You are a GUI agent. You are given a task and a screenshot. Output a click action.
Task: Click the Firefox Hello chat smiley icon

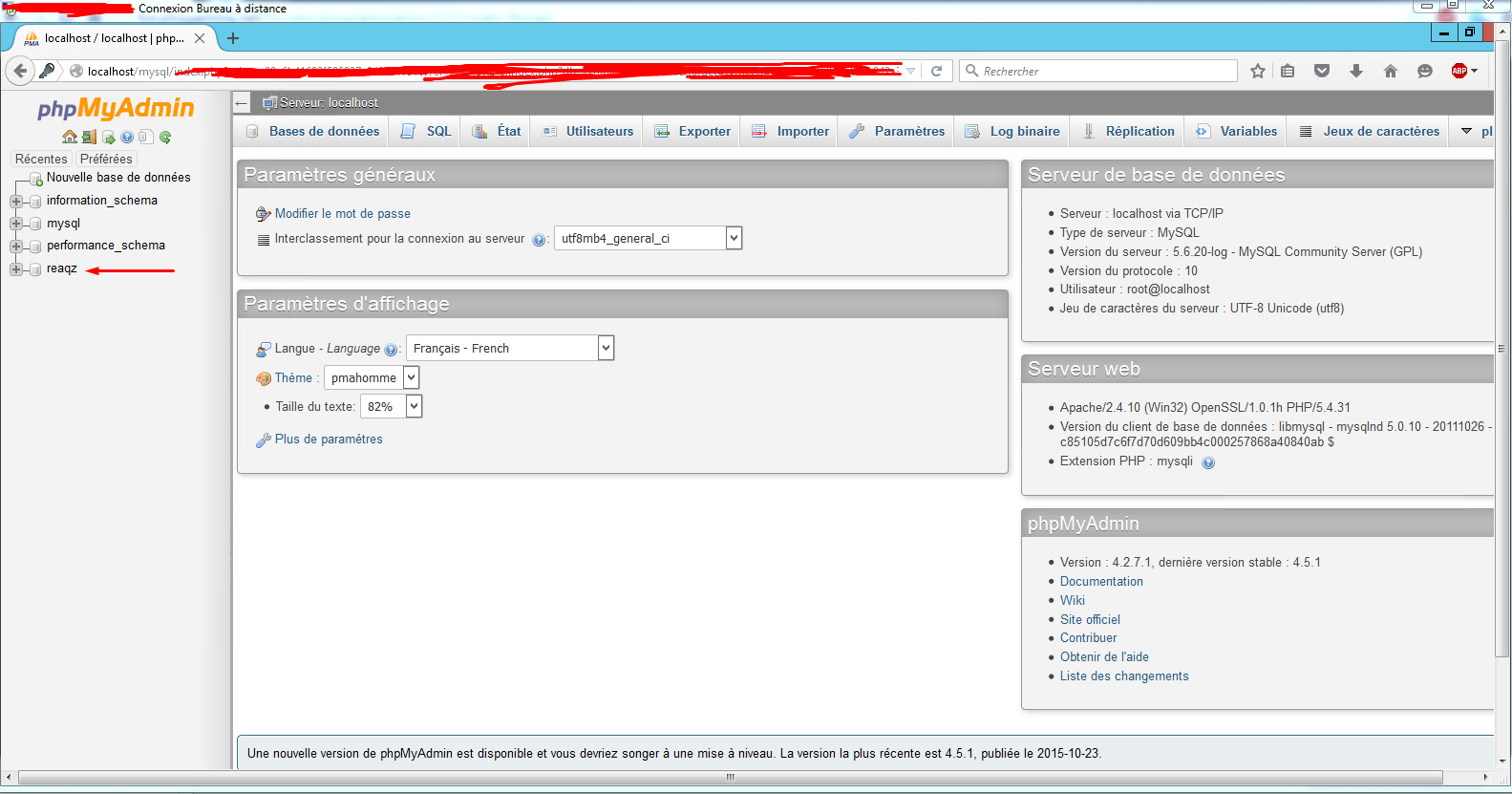coord(1425,71)
